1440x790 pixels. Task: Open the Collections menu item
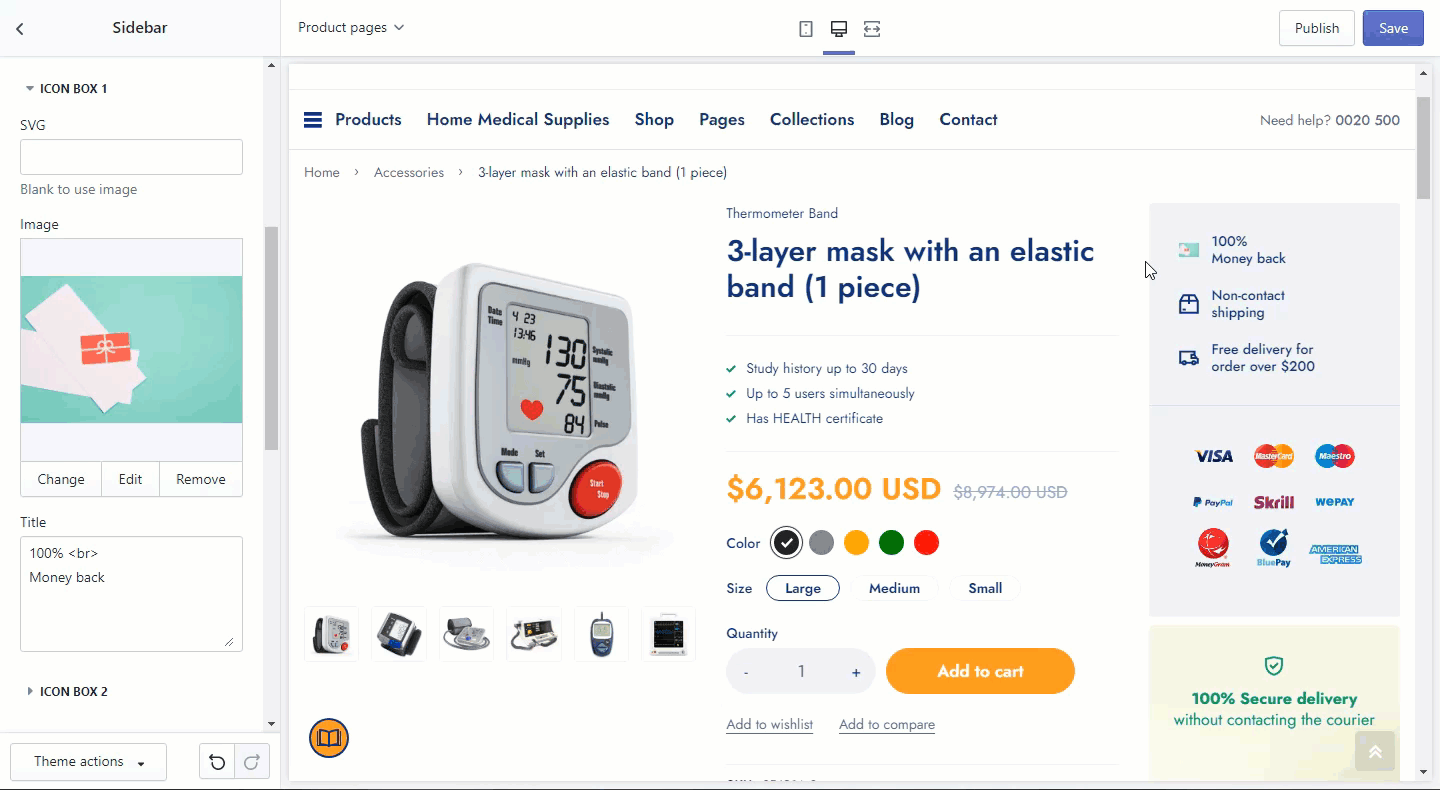pyautogui.click(x=812, y=120)
